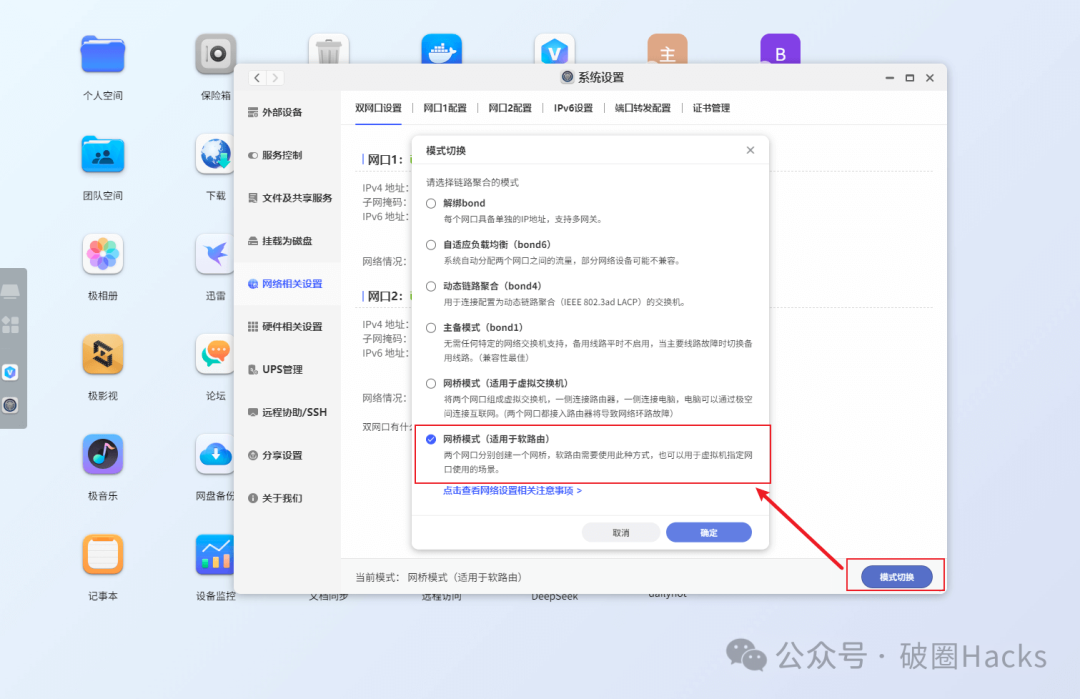This screenshot has height=699, width=1080.
Task: Open the orange 主 desktop icon
Action: [x=667, y=49]
